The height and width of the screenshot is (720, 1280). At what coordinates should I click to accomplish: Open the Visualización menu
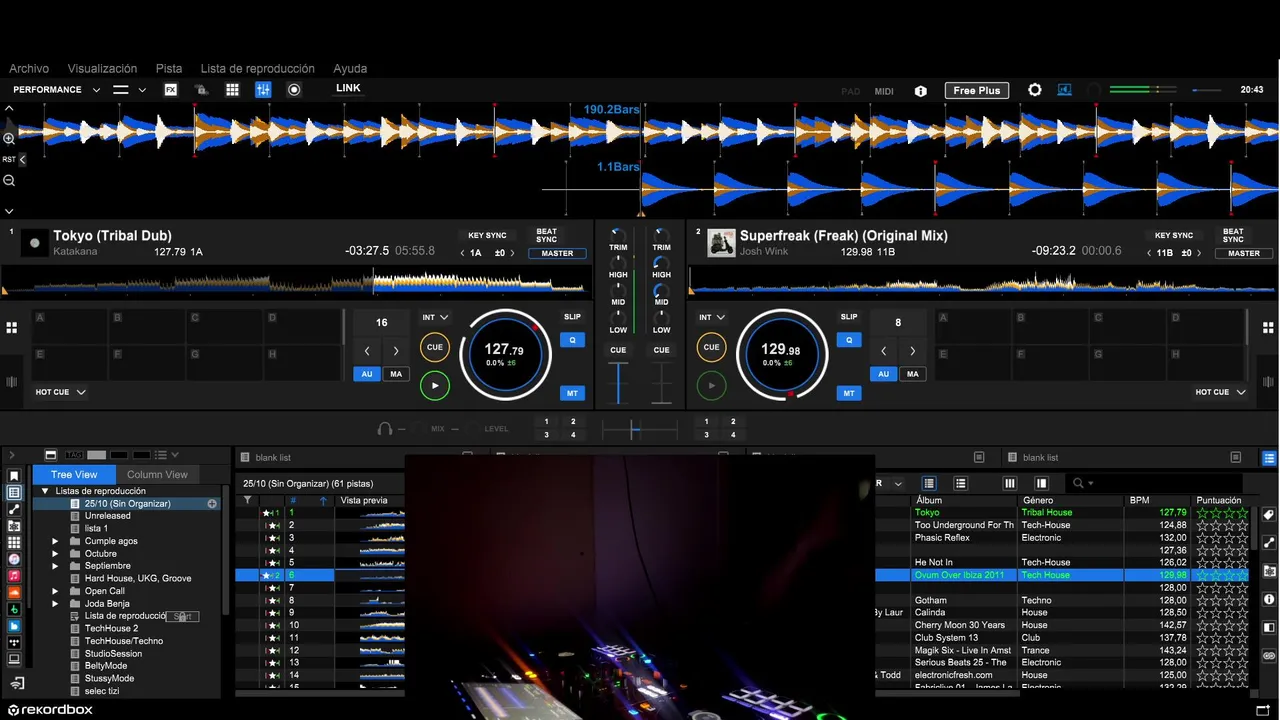(102, 69)
